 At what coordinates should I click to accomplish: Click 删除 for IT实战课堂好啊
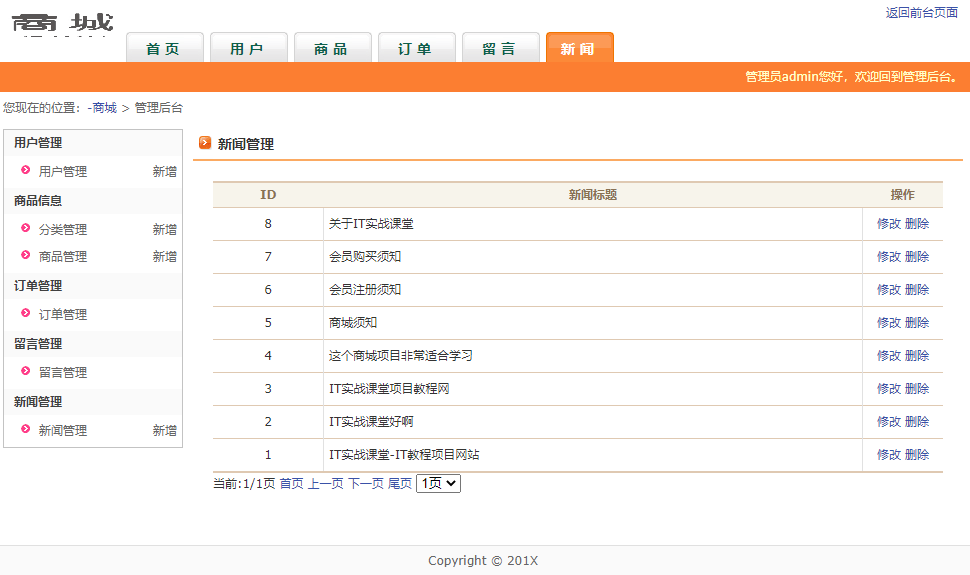(x=917, y=422)
